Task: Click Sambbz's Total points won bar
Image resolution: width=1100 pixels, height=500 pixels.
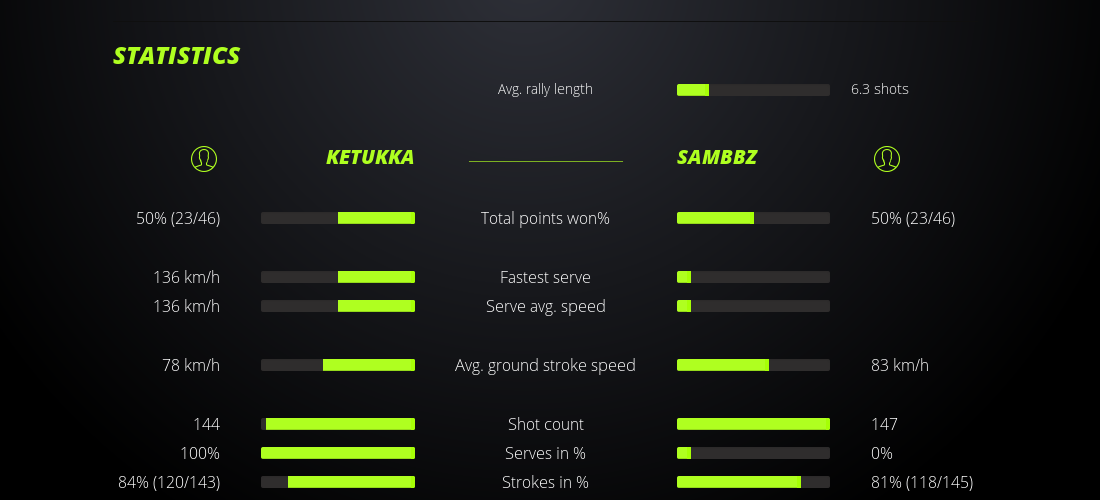Action: click(x=753, y=218)
